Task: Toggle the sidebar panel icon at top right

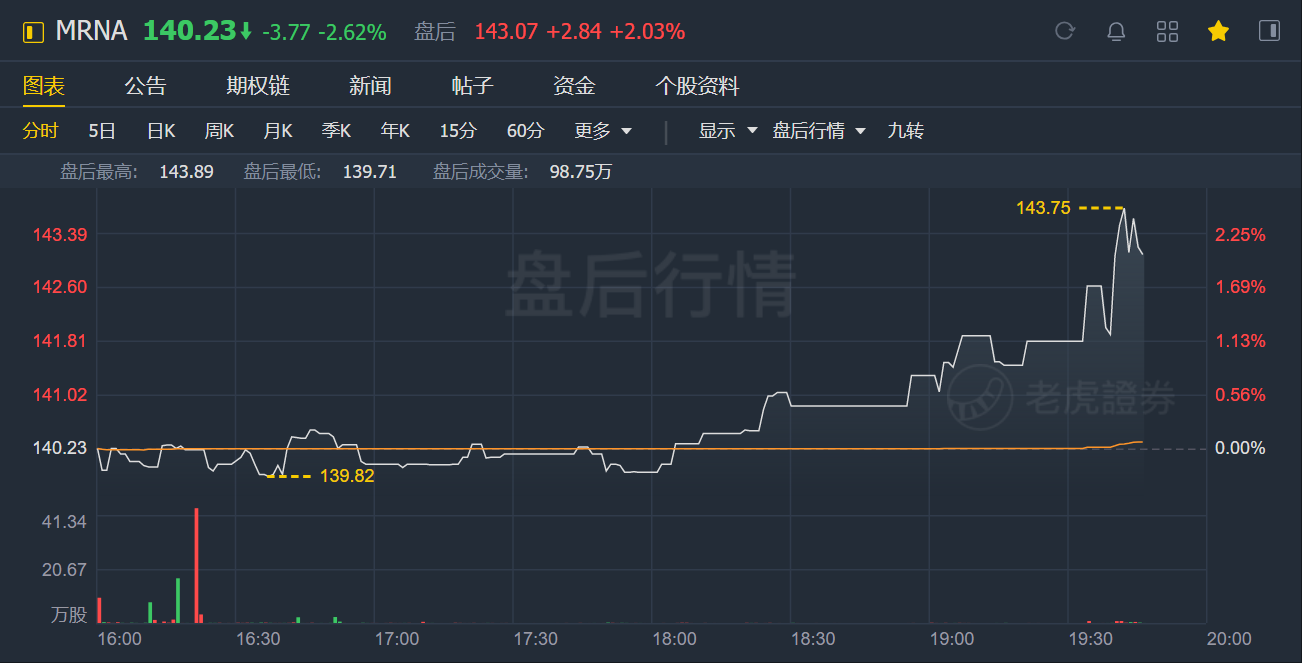Action: [x=1269, y=31]
